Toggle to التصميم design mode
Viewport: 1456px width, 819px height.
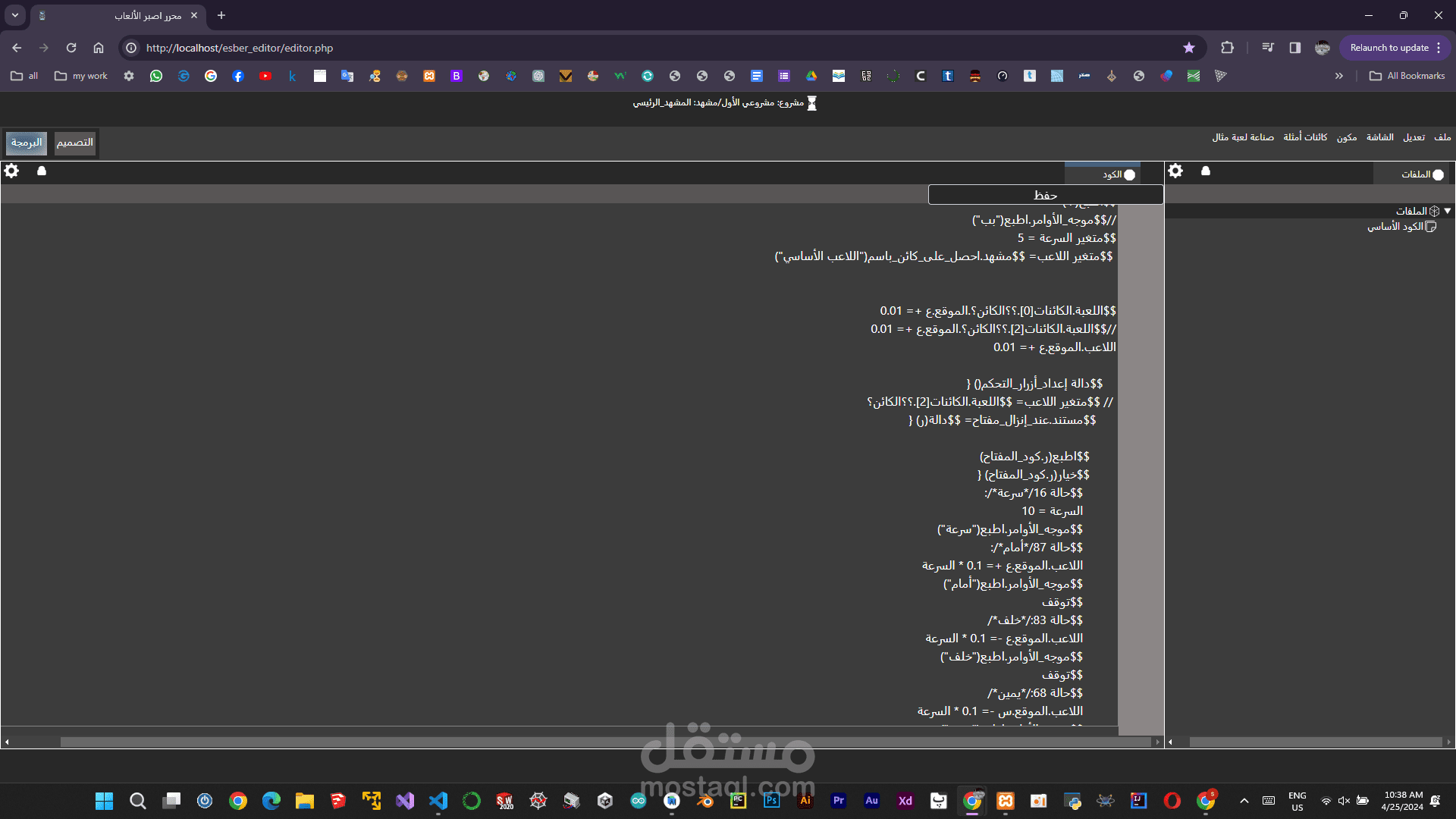[75, 143]
